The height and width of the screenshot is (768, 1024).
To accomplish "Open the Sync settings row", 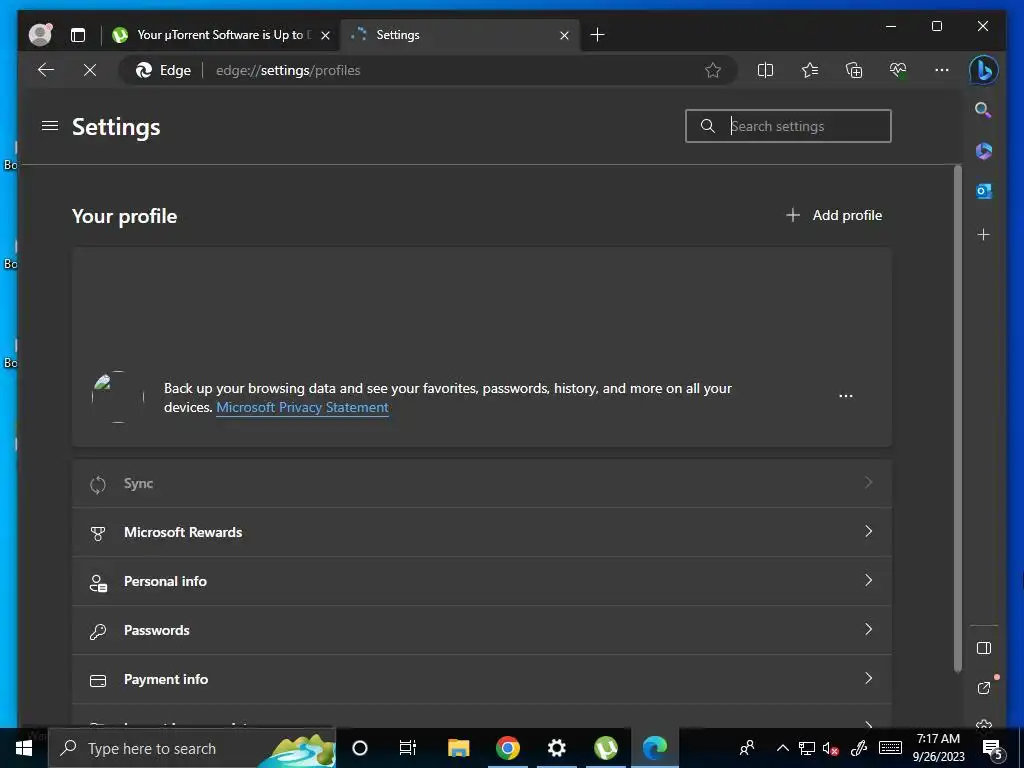I will click(x=482, y=483).
